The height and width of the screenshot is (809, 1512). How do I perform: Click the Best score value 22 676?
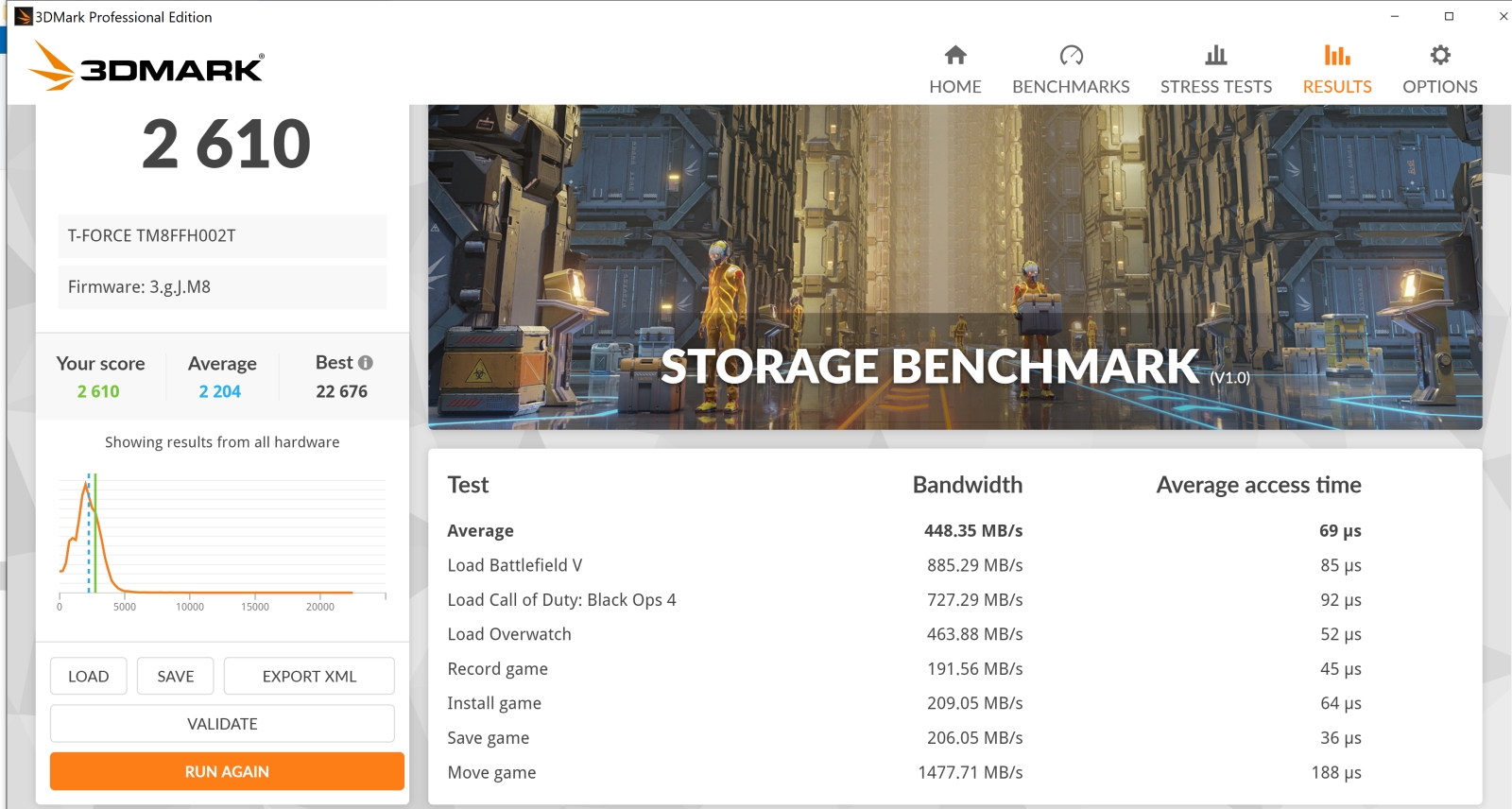[341, 391]
